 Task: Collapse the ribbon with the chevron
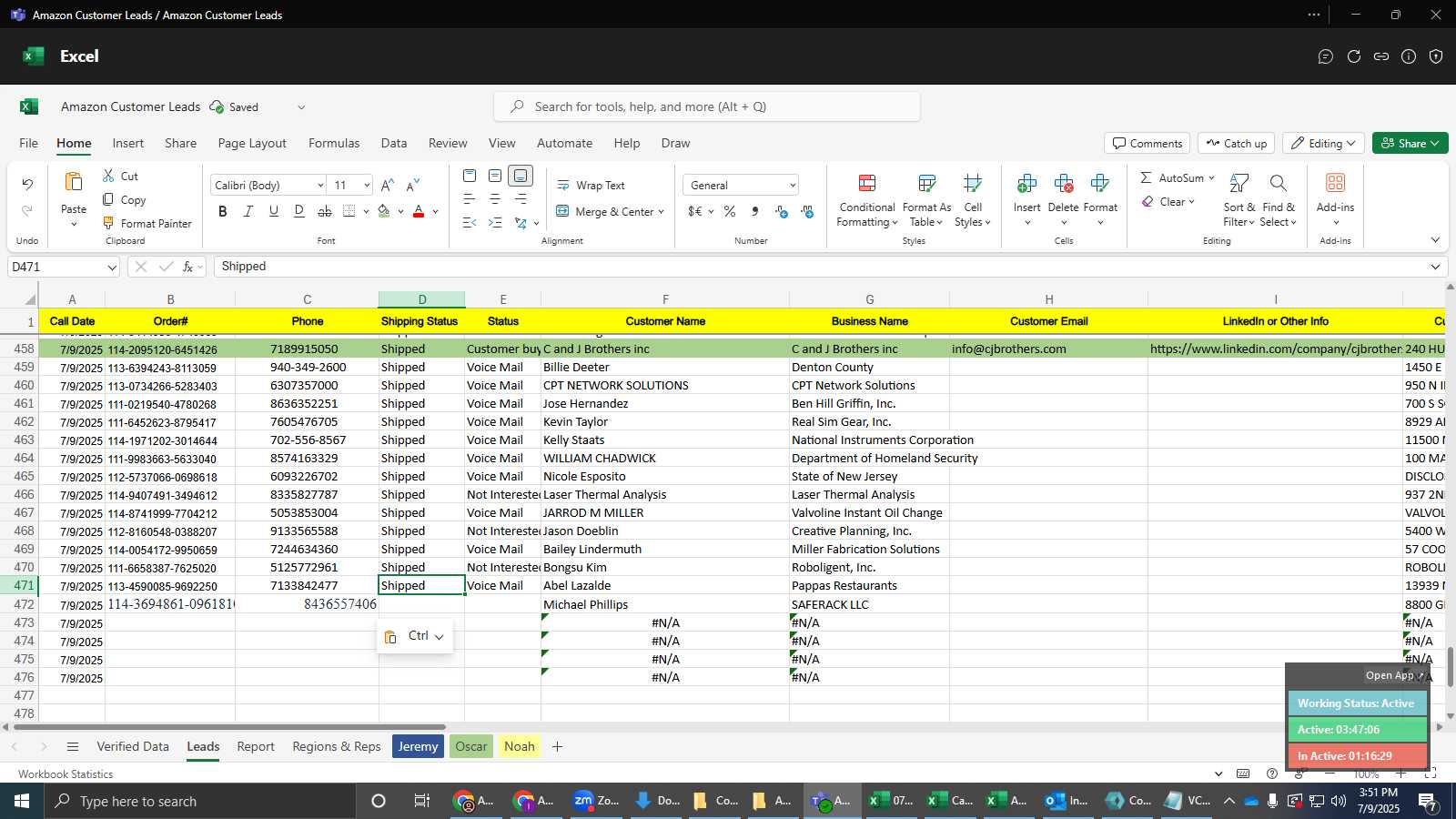1435,240
